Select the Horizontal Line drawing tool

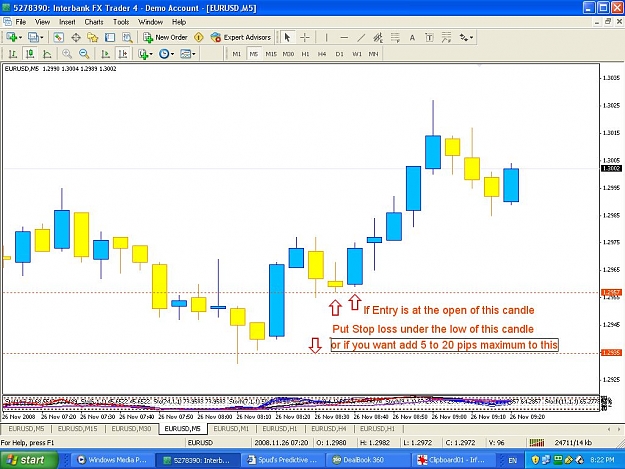click(344, 37)
